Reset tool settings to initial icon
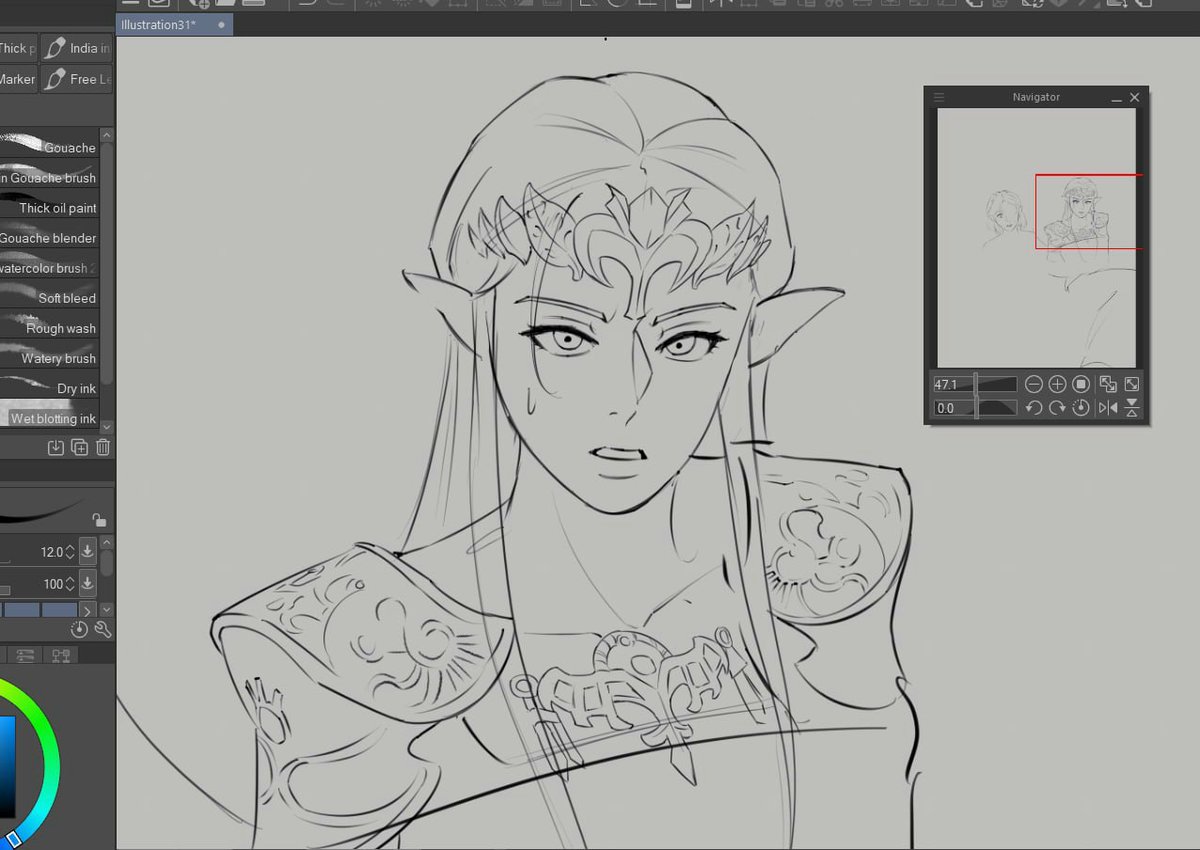 click(x=80, y=629)
